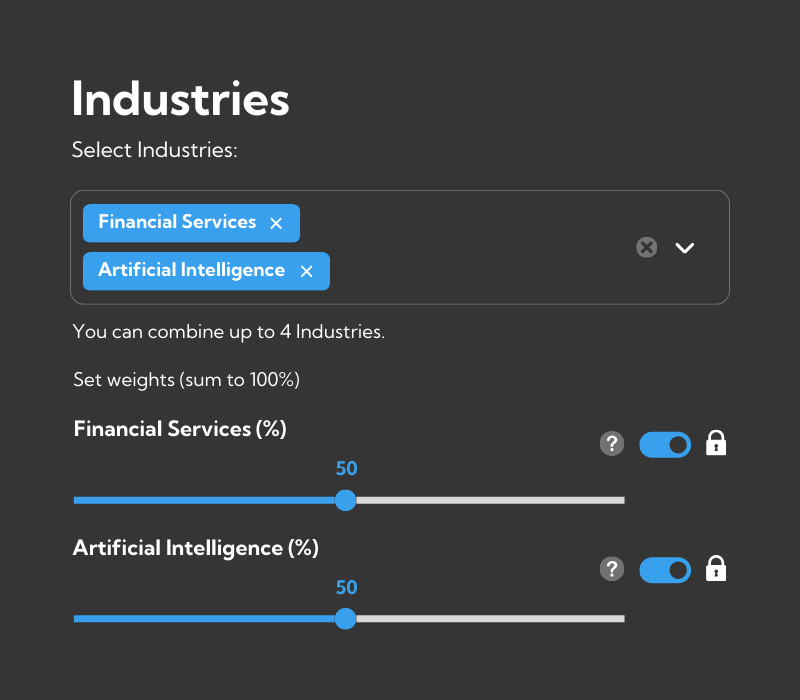800x700 pixels.
Task: Click the Financial Services slider handle
Action: tap(346, 500)
